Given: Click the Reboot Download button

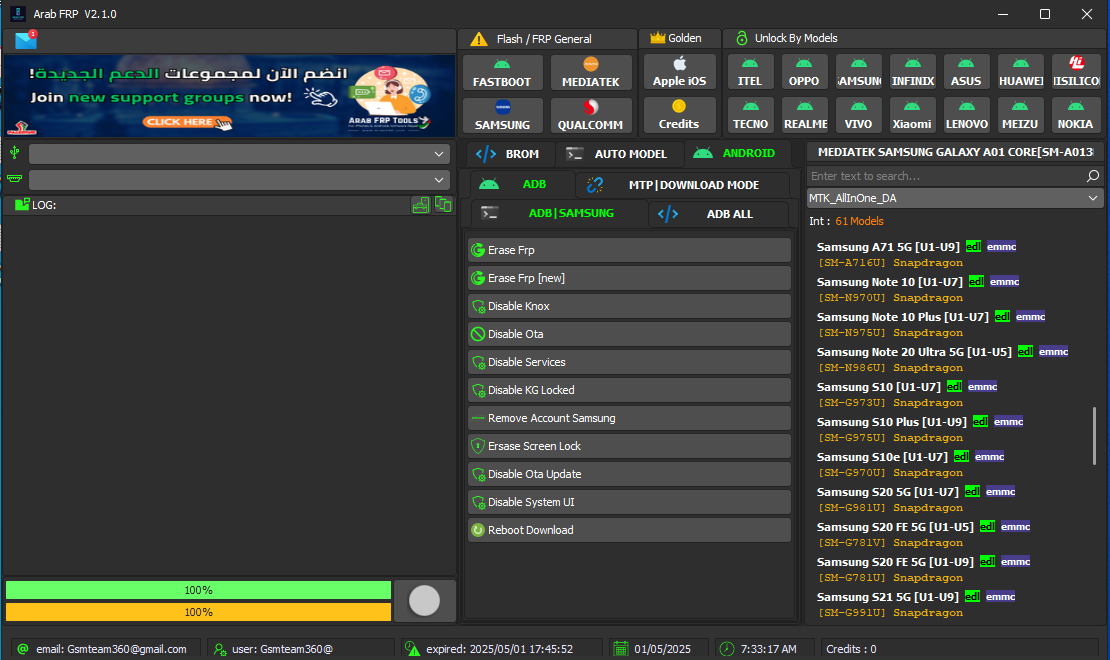Looking at the screenshot, I should click(629, 530).
